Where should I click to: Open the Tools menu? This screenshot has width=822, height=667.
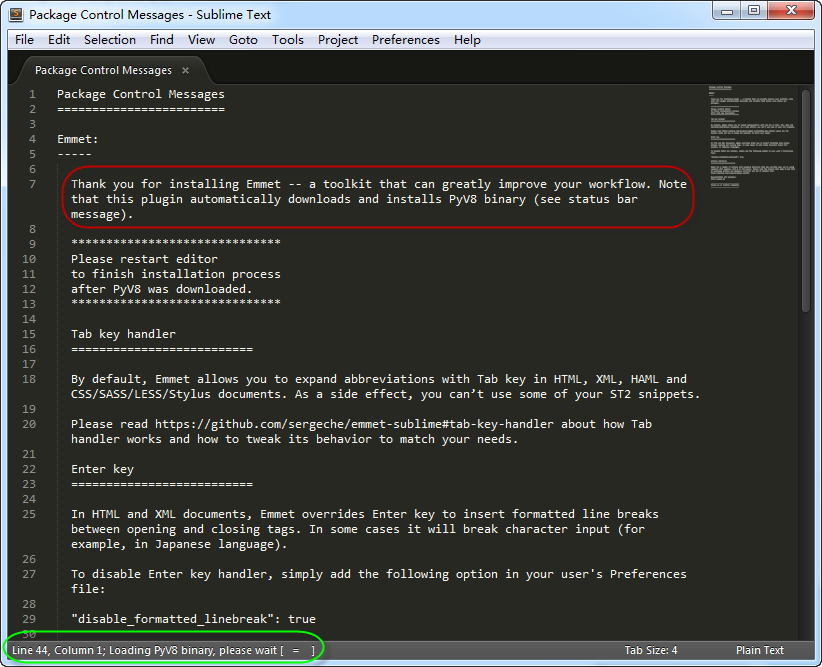(x=288, y=40)
